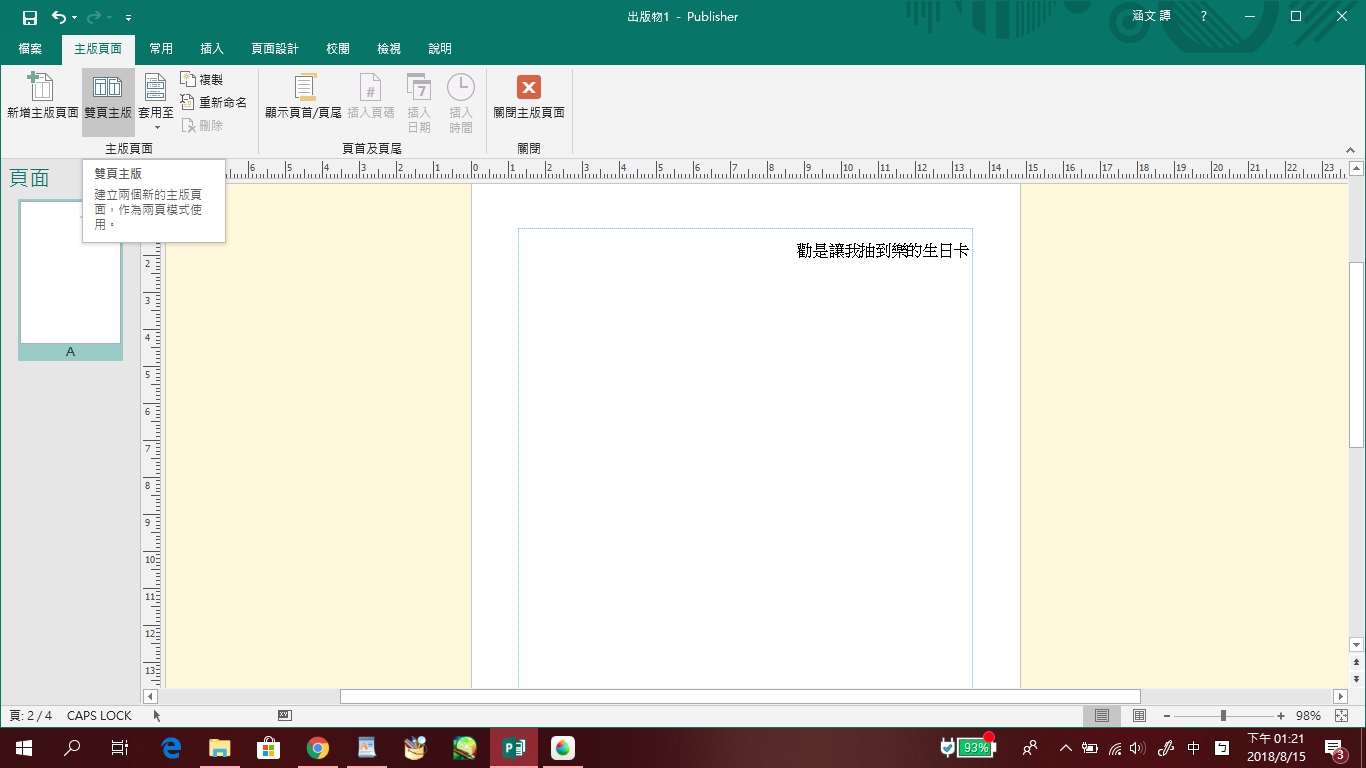Viewport: 1366px width, 768px height.
Task: Open Publisher from the Windows taskbar
Action: pos(514,747)
